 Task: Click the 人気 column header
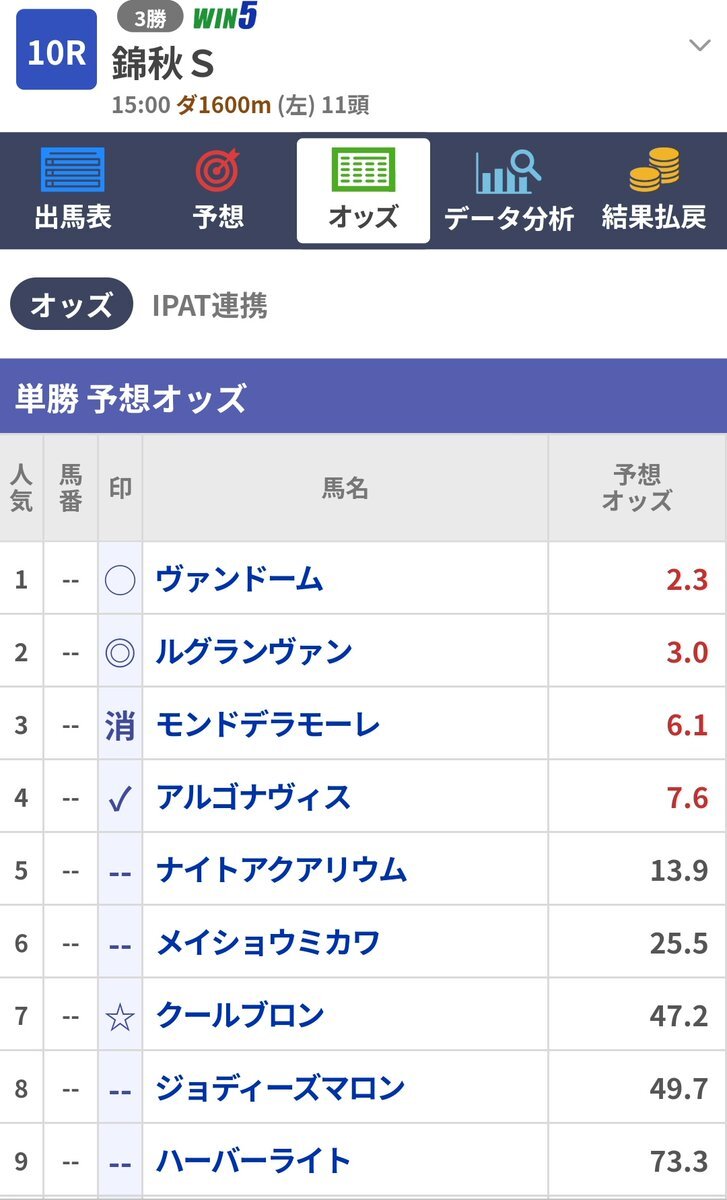click(x=21, y=487)
